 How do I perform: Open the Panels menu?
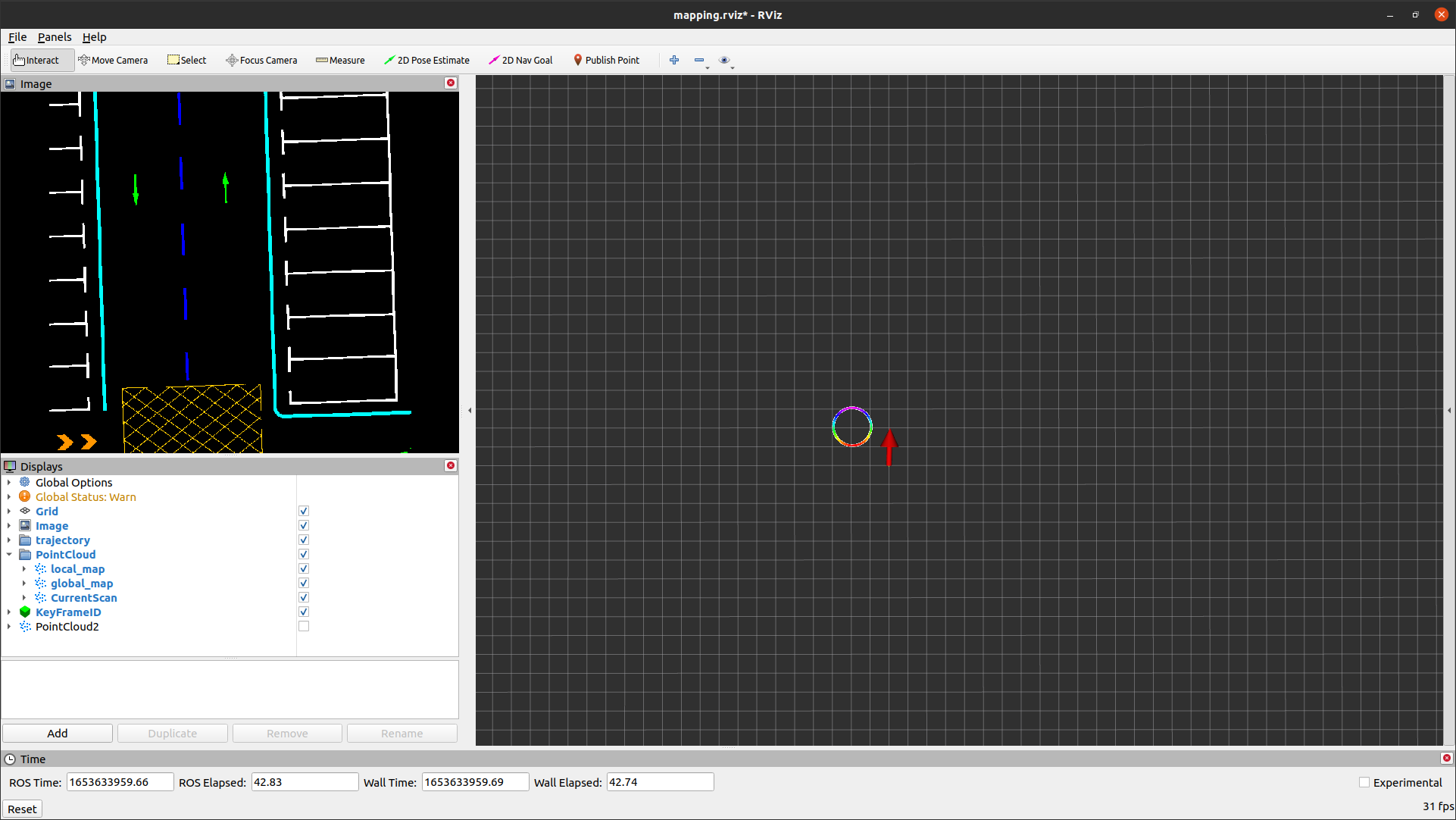tap(55, 37)
